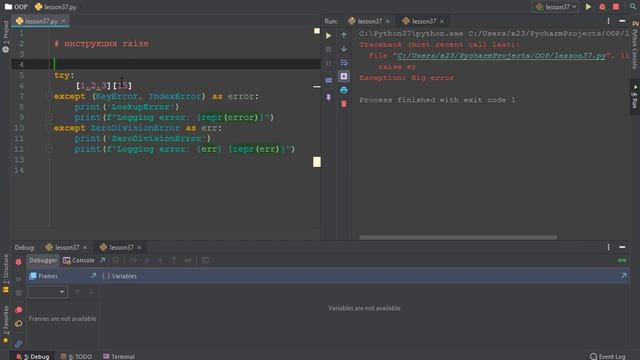Screen dimensions: 640x360
Task: Click the Run panel stop button
Action: point(329,49)
